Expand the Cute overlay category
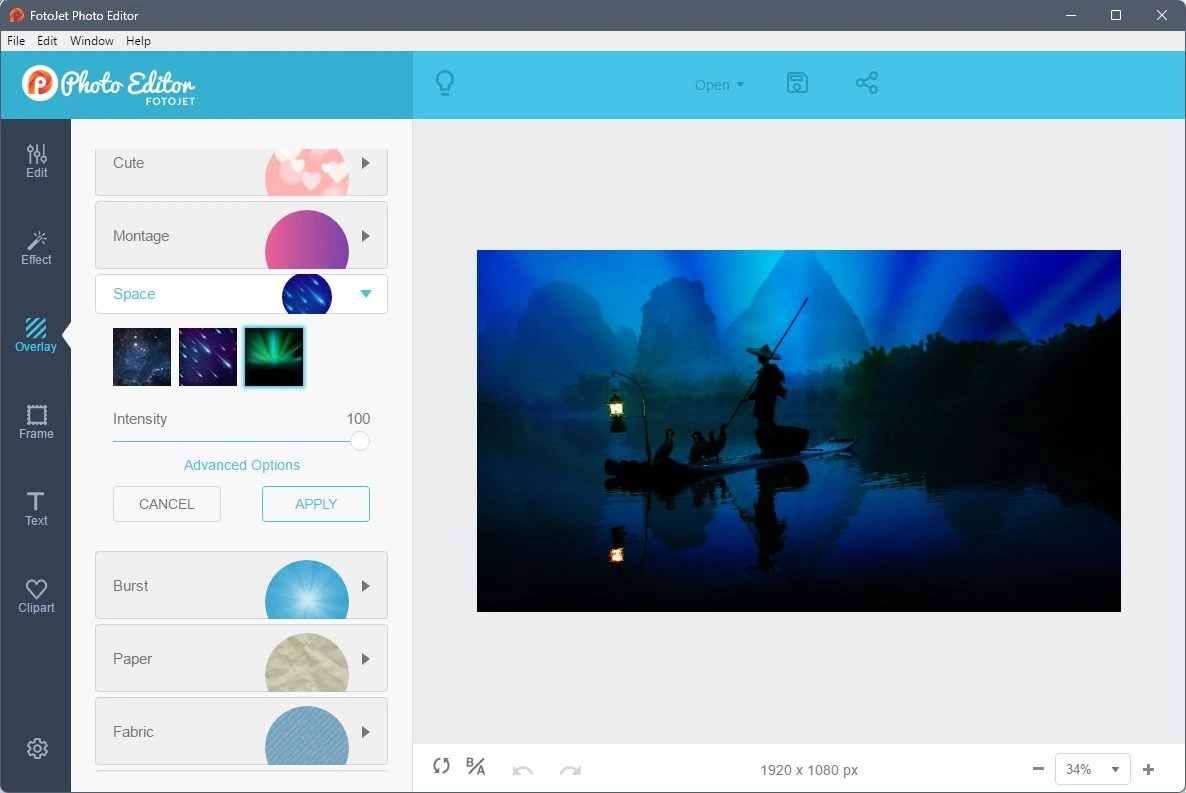The width and height of the screenshot is (1186, 793). pyautogui.click(x=241, y=172)
